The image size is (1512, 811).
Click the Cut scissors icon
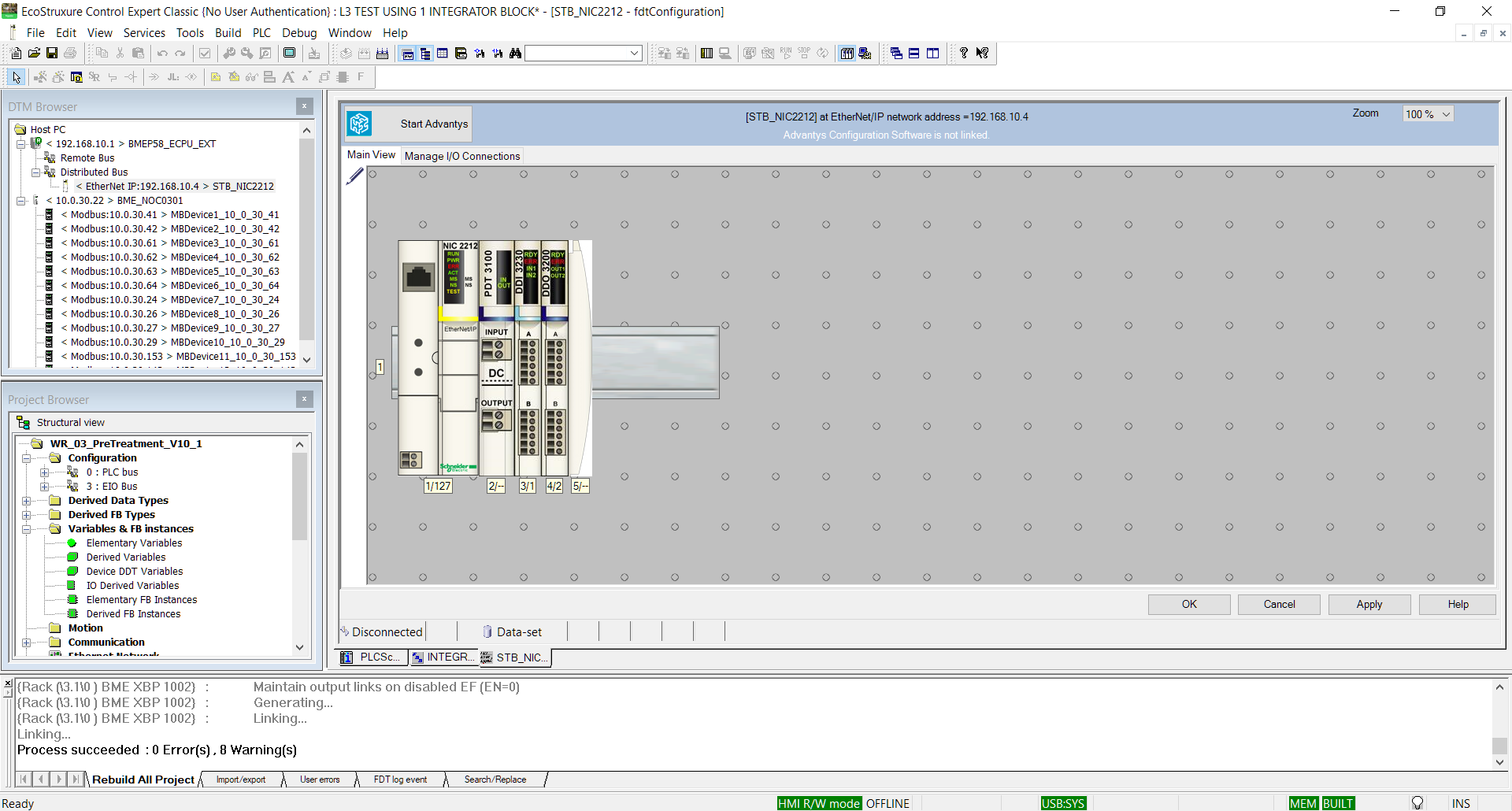tap(120, 54)
